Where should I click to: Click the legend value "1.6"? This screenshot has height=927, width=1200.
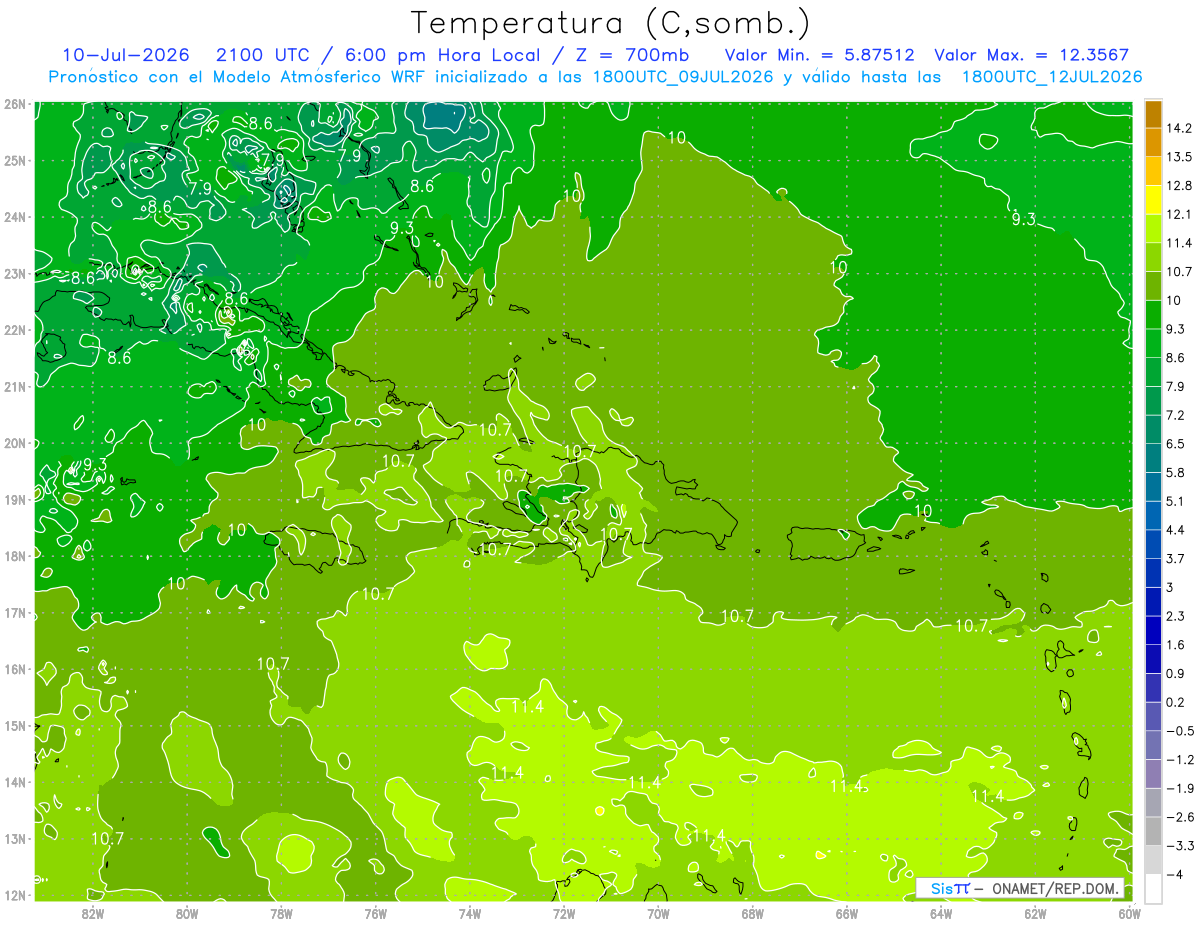point(1176,644)
